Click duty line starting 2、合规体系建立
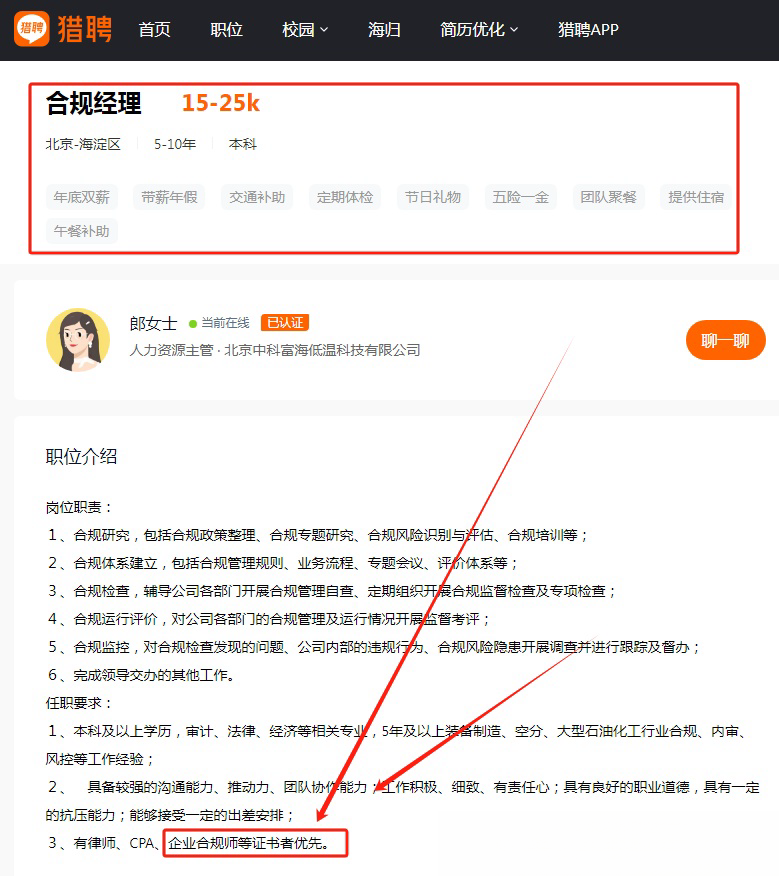779x876 pixels. pos(283,563)
